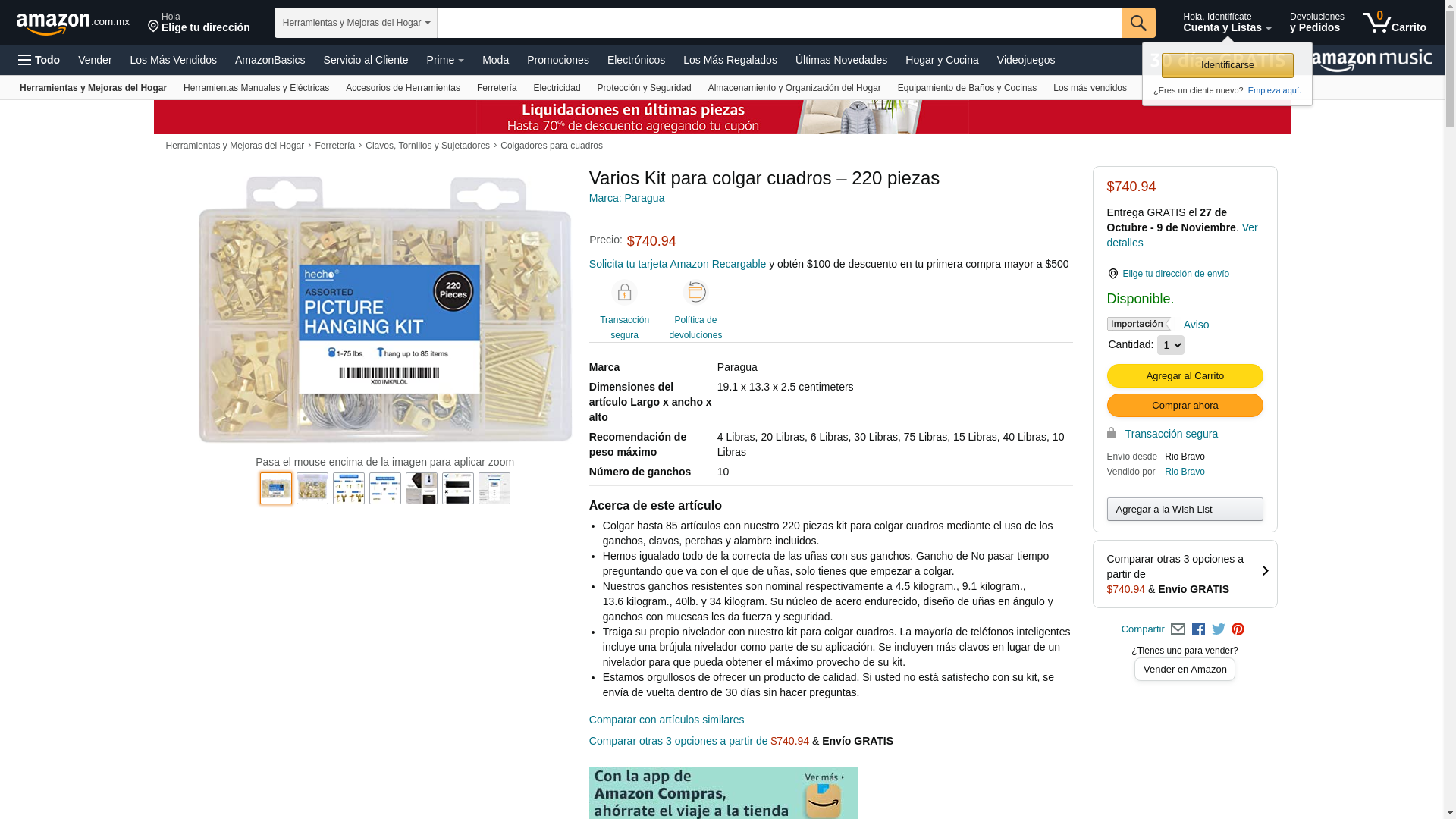Click the Transacción segura lock icon

point(624,293)
